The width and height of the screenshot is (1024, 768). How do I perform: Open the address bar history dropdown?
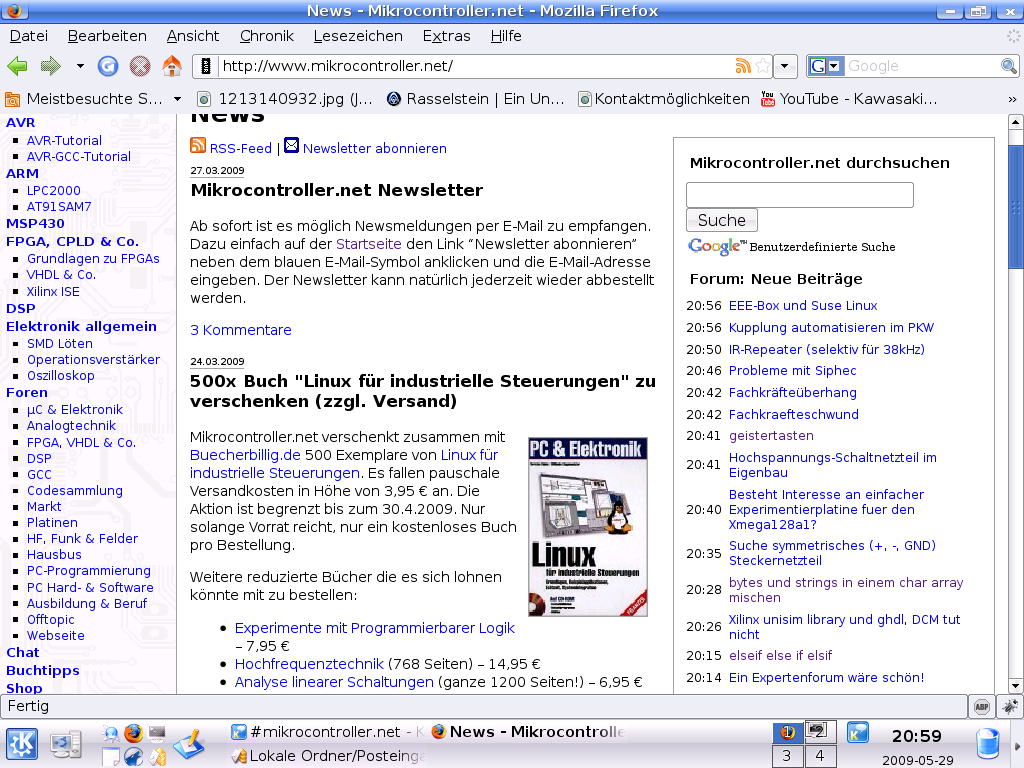[784, 66]
